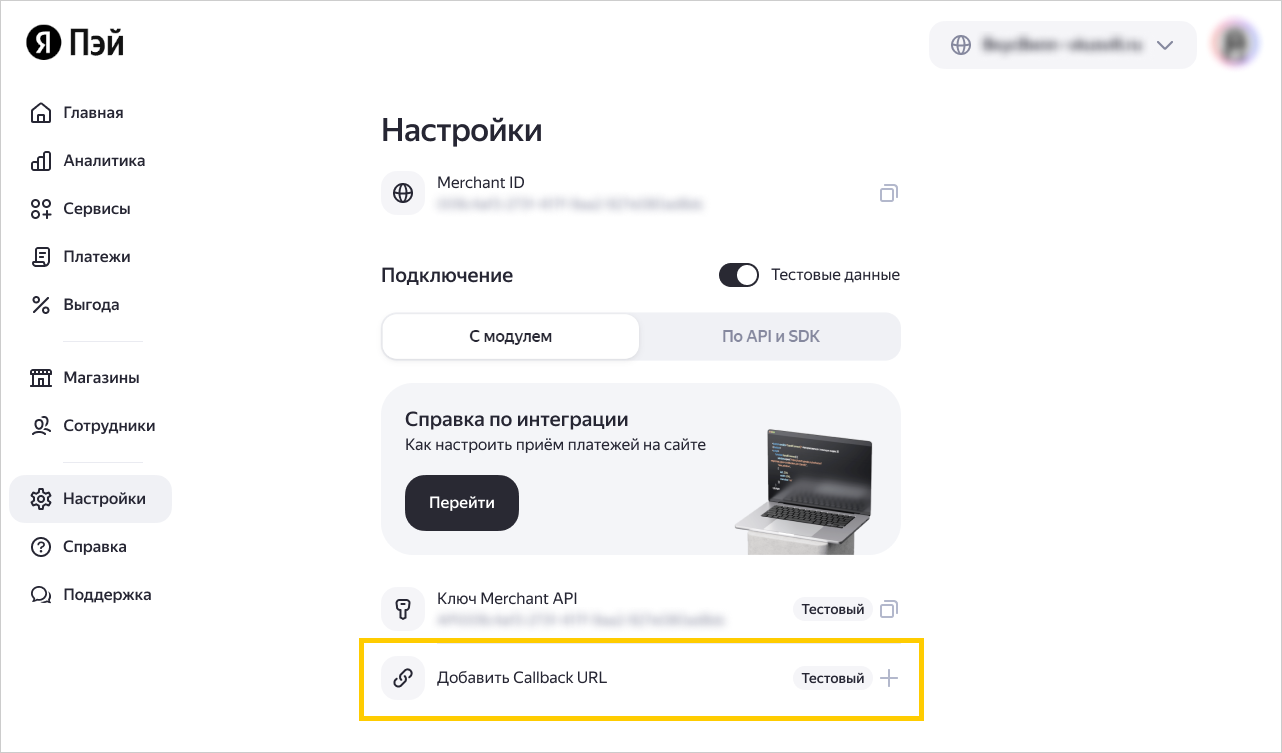Open the user profile avatar
This screenshot has width=1282, height=753.
[1234, 45]
